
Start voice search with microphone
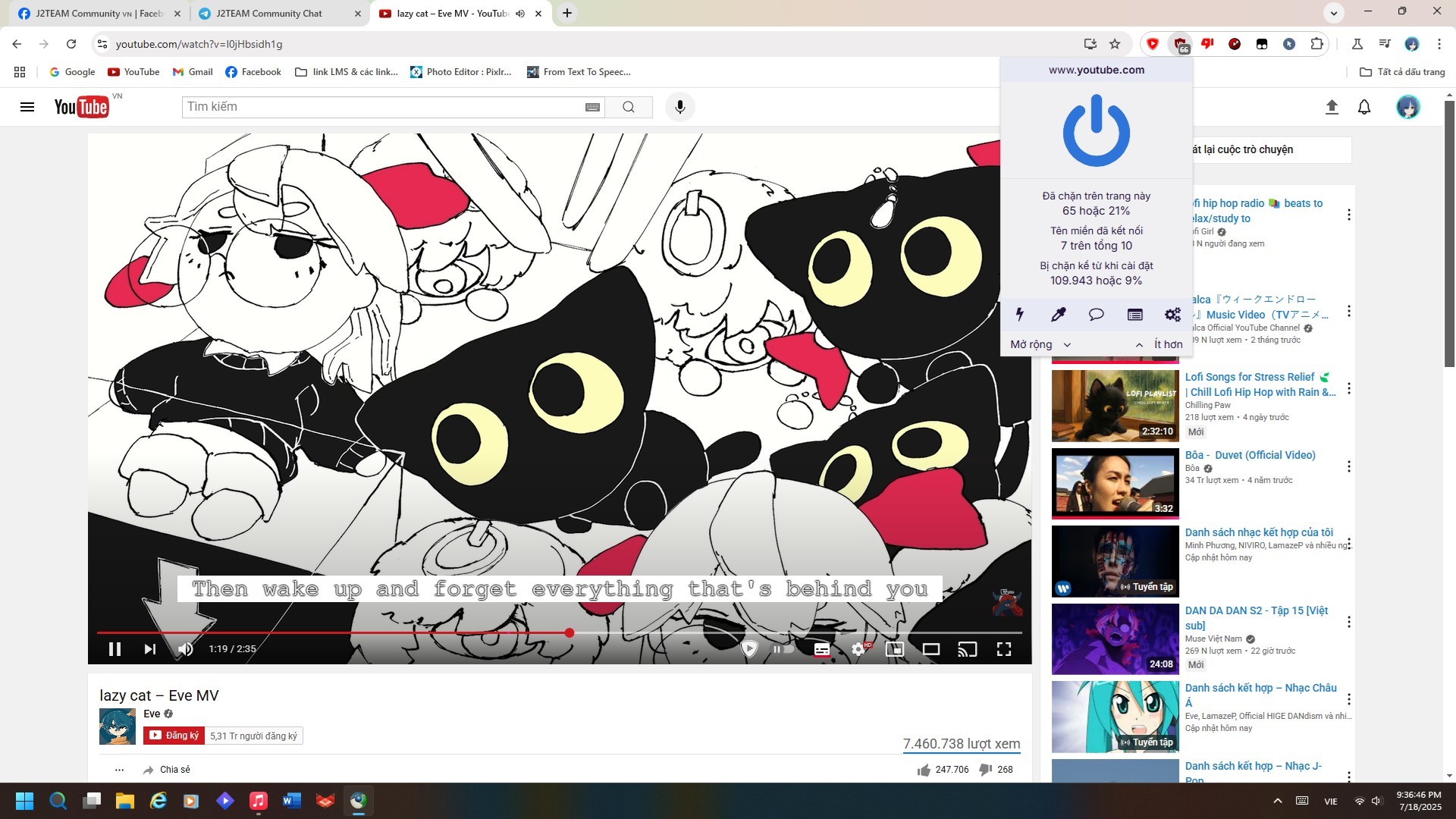[x=680, y=107]
